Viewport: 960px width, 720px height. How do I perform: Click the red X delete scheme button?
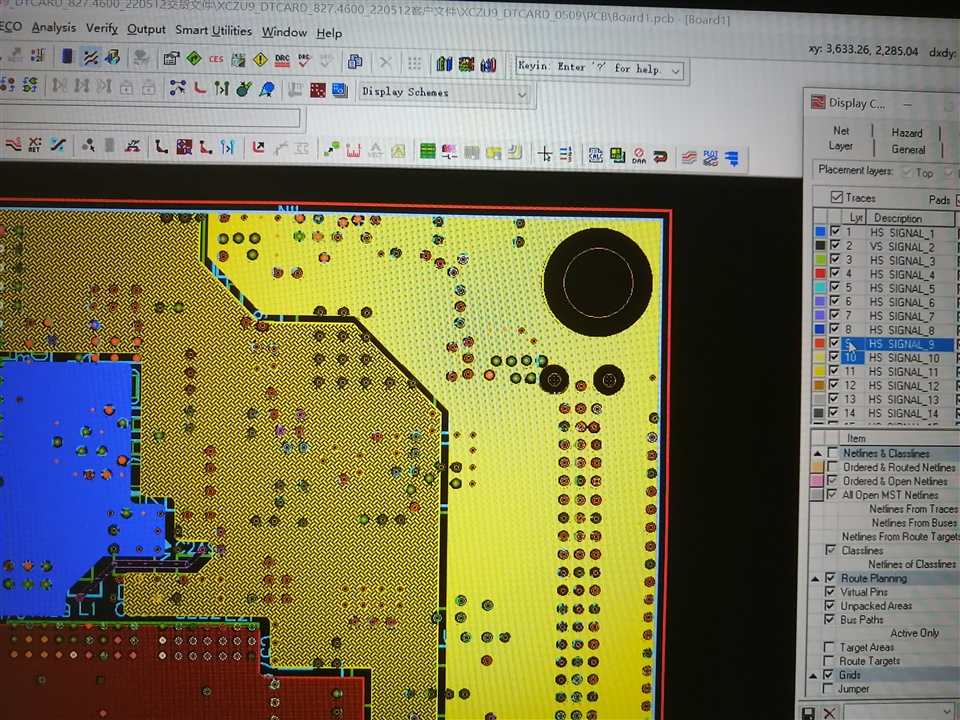click(x=828, y=713)
